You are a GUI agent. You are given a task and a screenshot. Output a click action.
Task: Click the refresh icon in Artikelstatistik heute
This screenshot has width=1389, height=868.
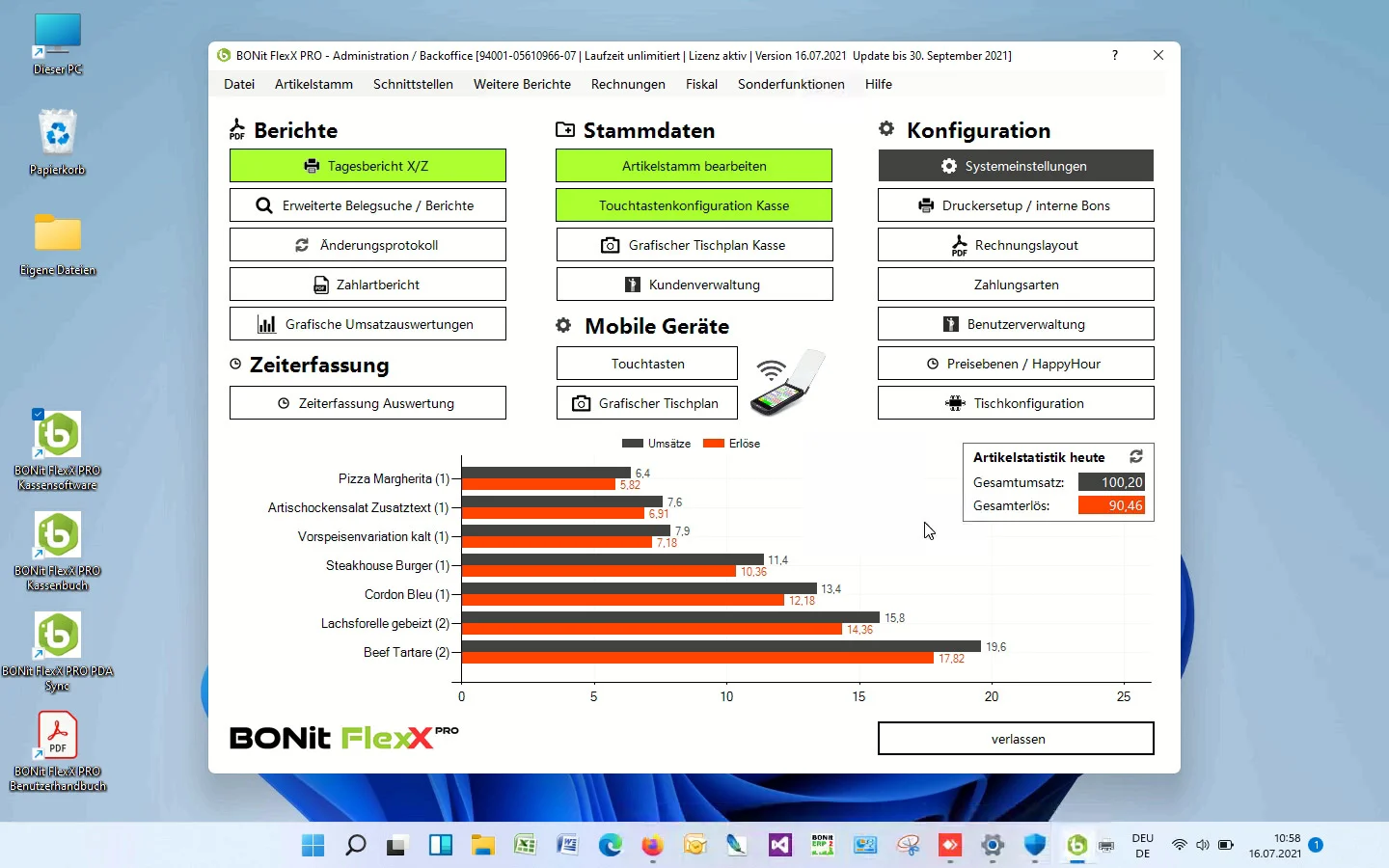(x=1136, y=457)
